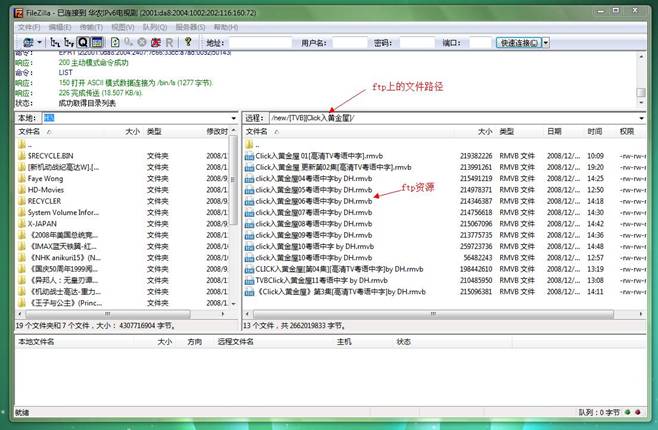Select file click入黄金屋08粤语中字by DH.rmvb

tap(314, 224)
